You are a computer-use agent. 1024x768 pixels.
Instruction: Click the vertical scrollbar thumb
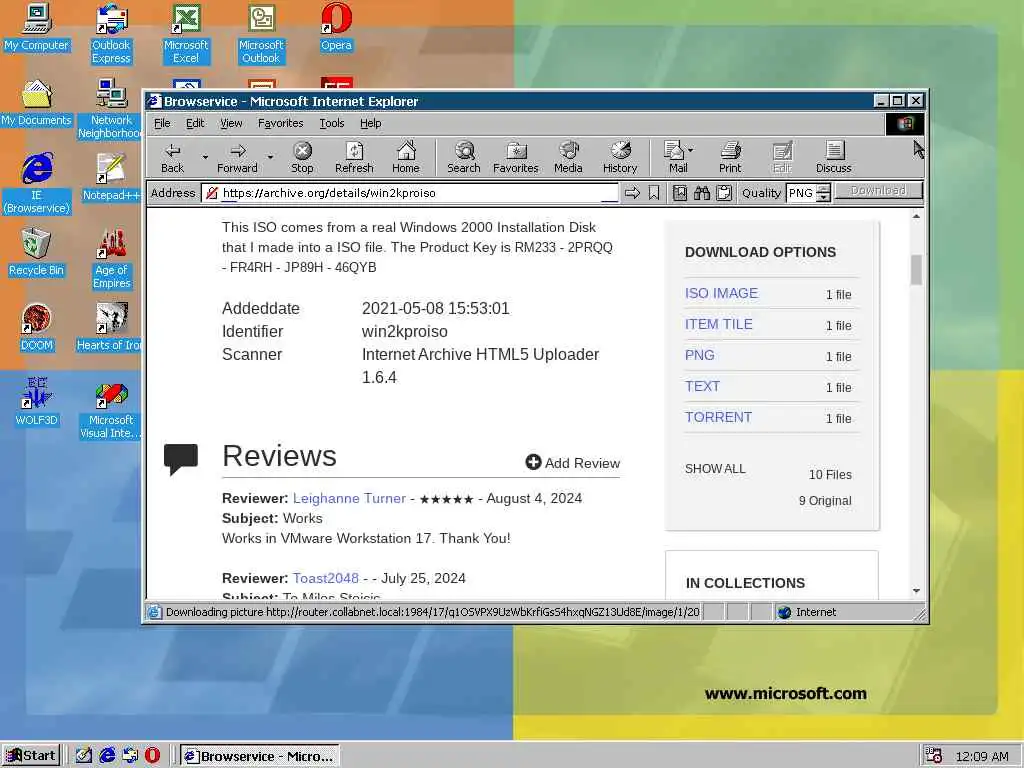pyautogui.click(x=916, y=270)
